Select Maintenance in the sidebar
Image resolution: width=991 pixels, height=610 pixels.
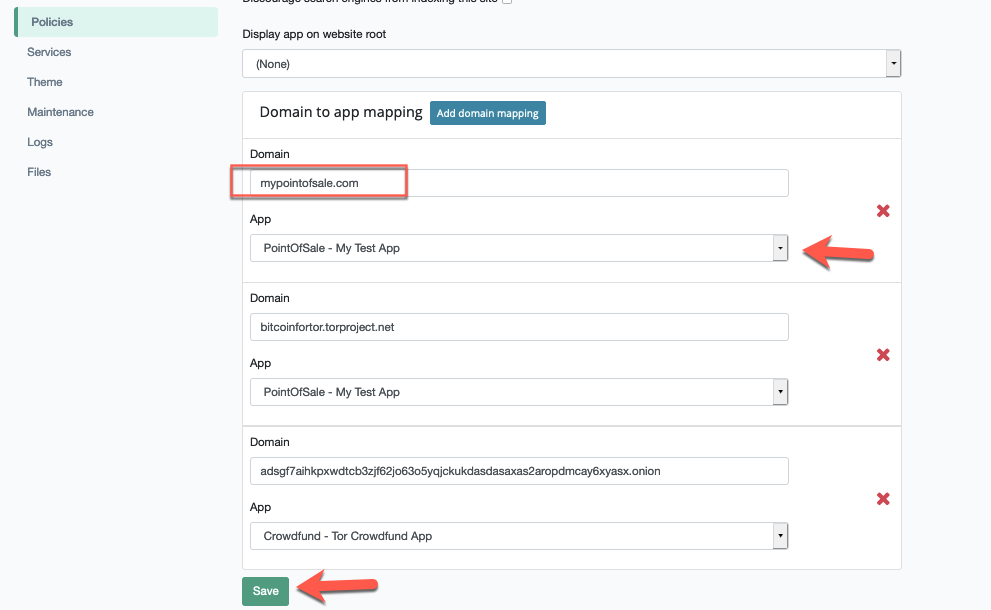[60, 112]
